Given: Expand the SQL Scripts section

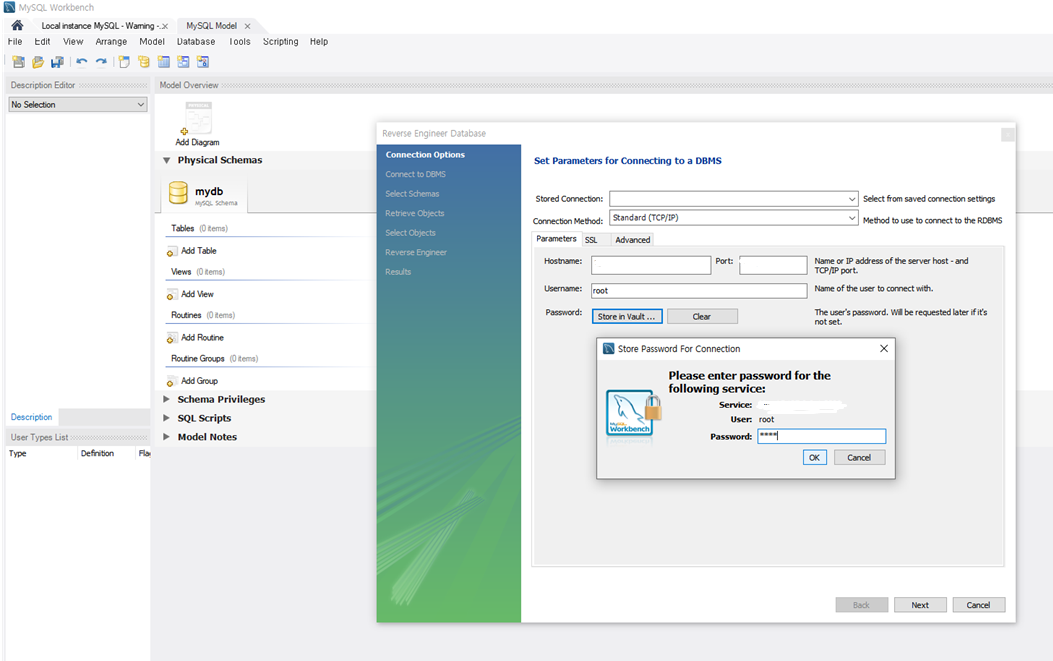Looking at the screenshot, I should 167,418.
